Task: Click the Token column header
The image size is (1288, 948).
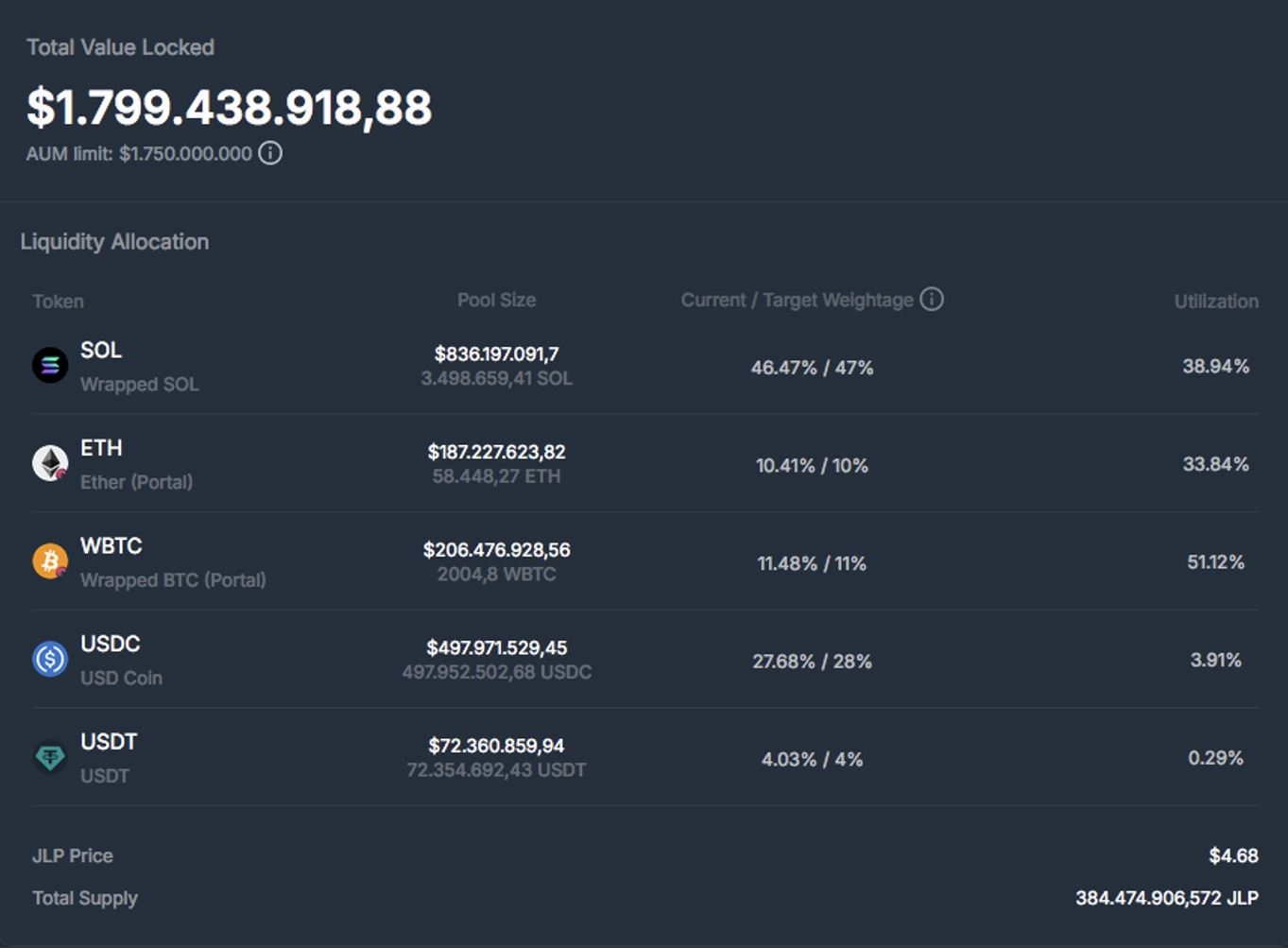Action: click(58, 302)
